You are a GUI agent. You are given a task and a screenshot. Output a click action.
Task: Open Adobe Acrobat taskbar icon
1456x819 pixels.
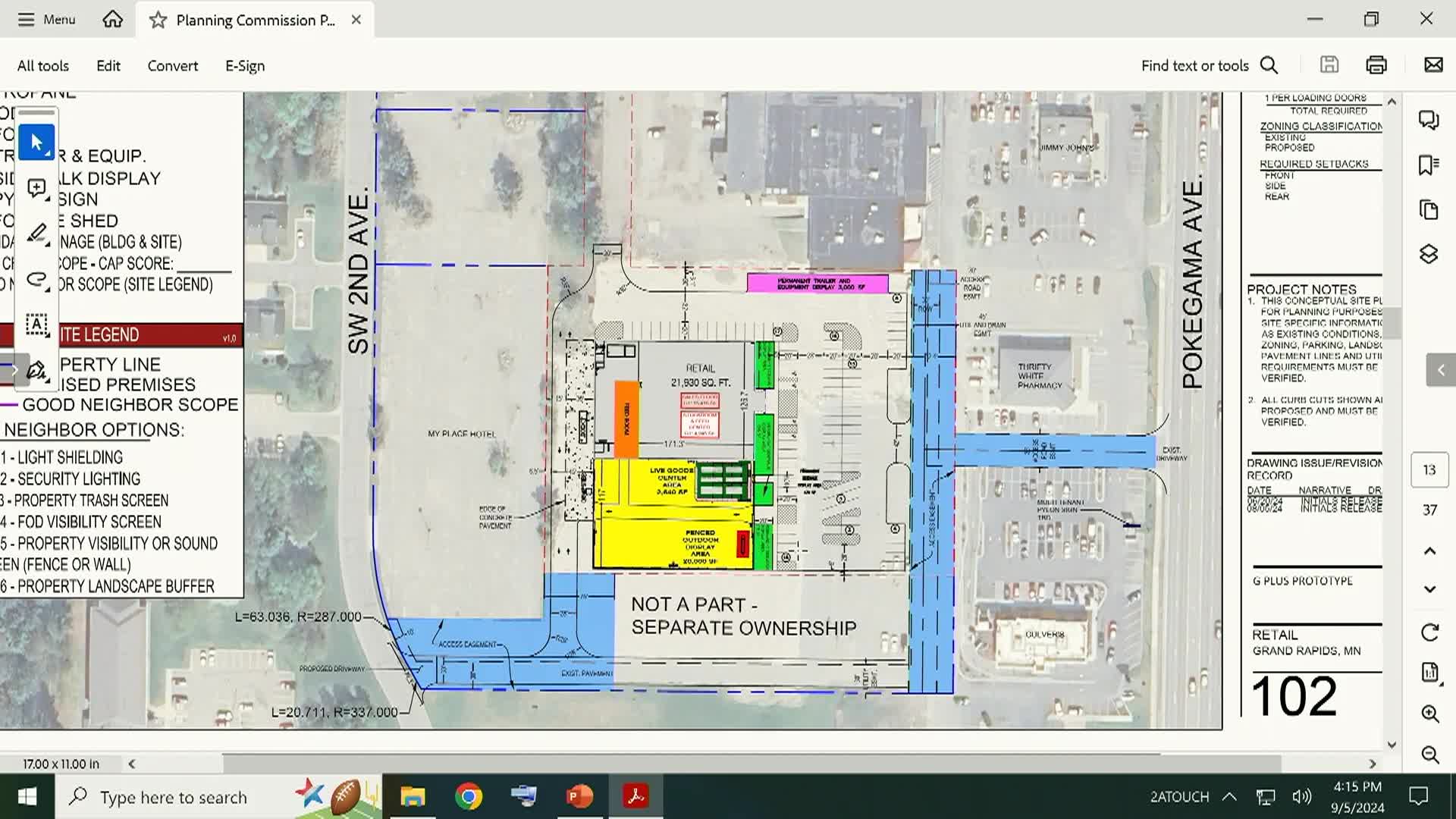pos(635,797)
